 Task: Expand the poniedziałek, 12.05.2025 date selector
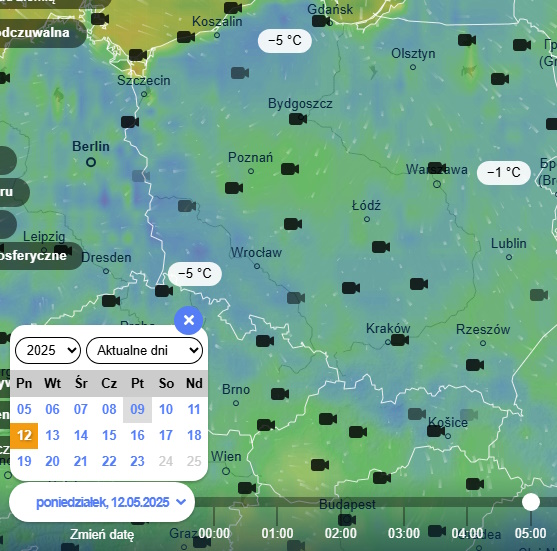[102, 502]
